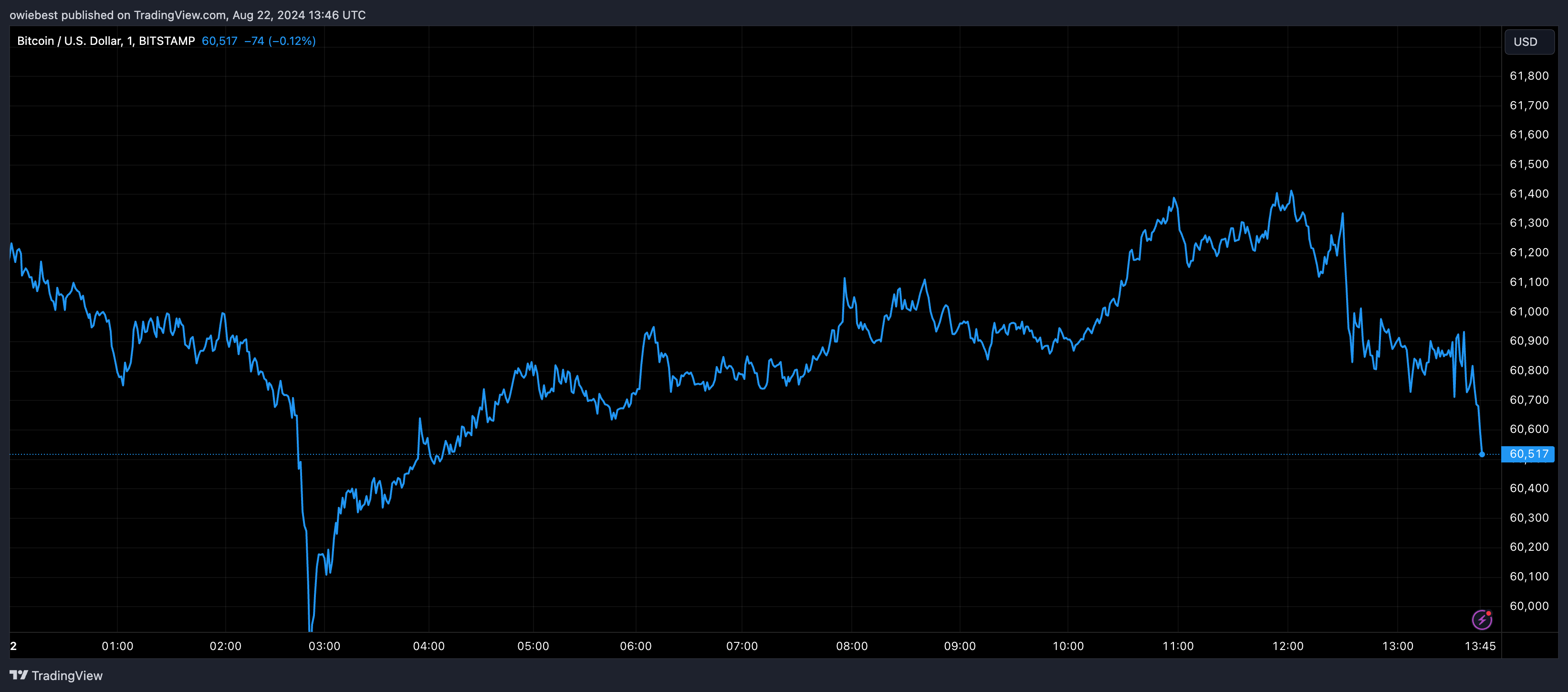Click the −74 (−0.12%) change value

pos(280,41)
